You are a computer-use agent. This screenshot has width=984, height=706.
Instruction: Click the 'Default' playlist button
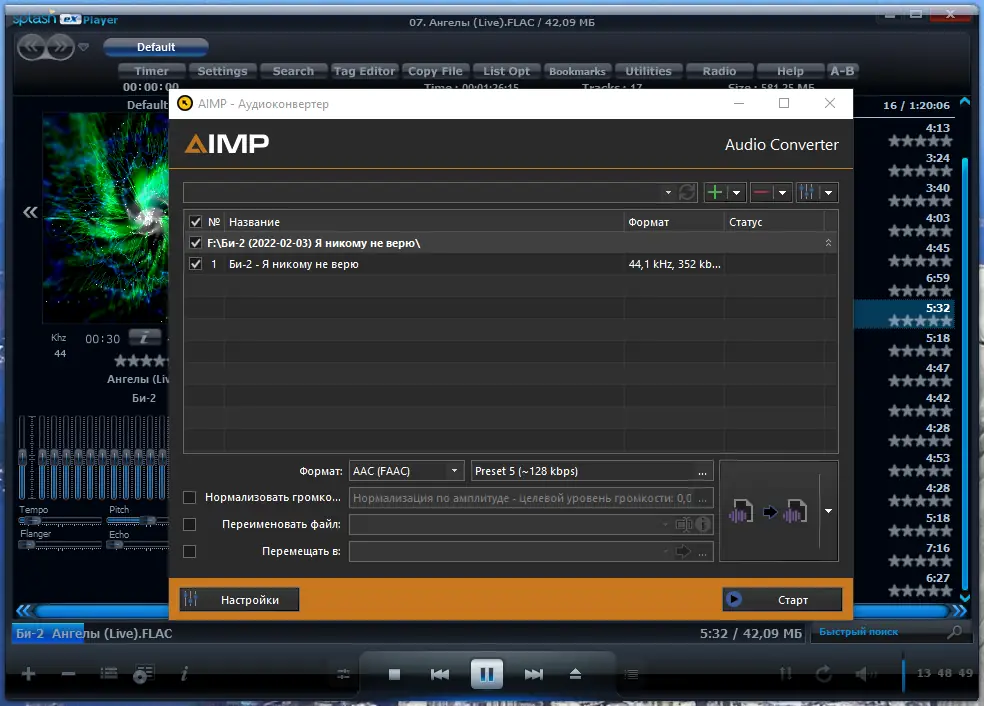156,47
